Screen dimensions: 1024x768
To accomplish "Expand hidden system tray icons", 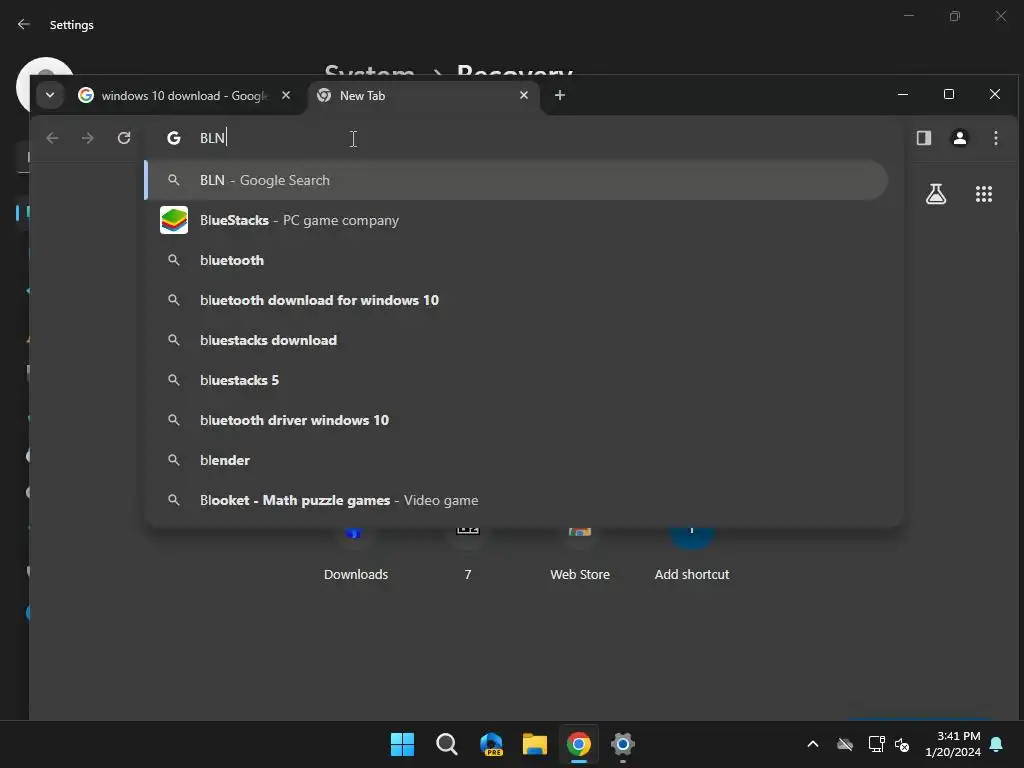I will coord(813,744).
